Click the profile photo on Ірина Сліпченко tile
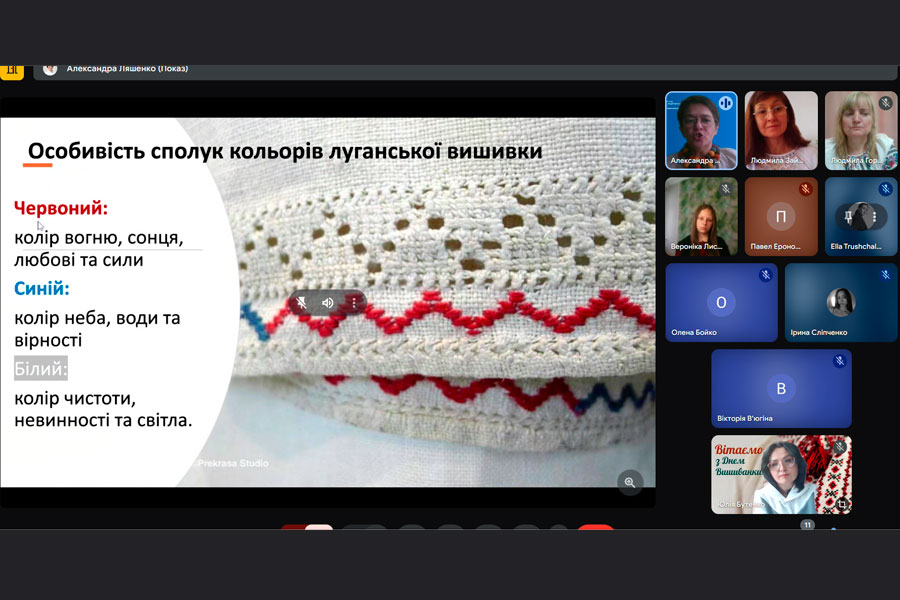This screenshot has height=600, width=900. [841, 302]
